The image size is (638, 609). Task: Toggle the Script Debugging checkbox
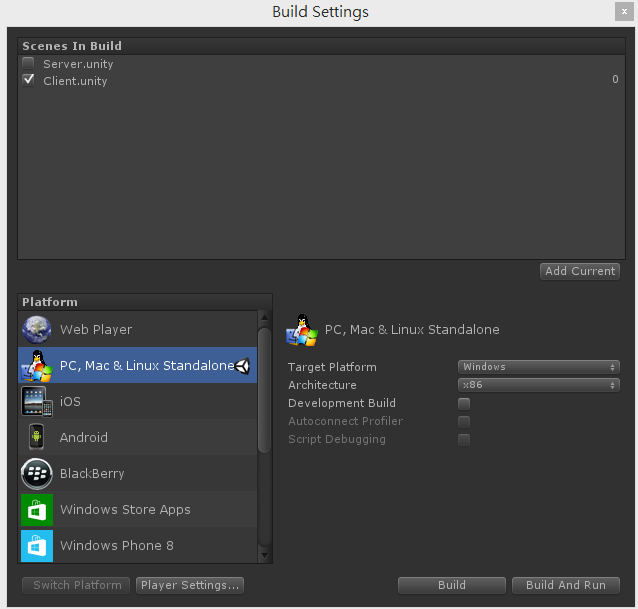click(464, 439)
